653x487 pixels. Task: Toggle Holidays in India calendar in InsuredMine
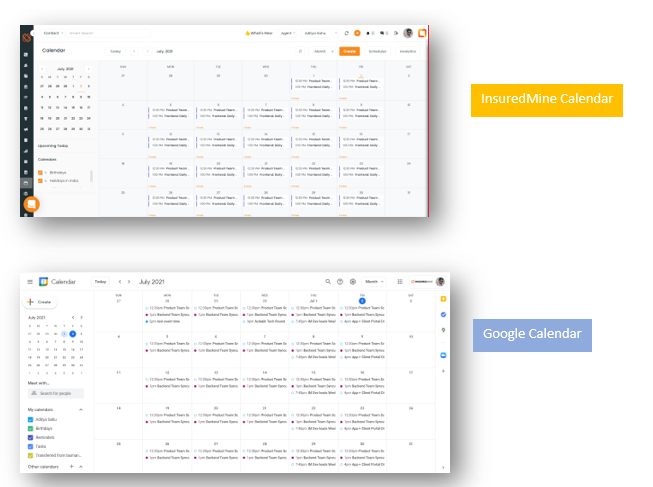pos(40,181)
